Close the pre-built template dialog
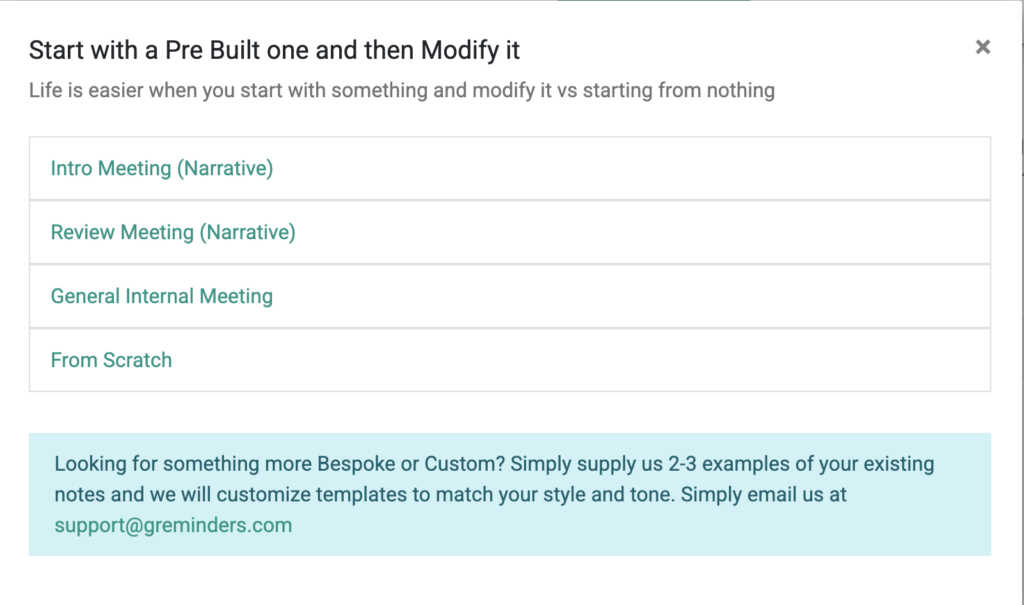The height and width of the screenshot is (605, 1024). [983, 47]
